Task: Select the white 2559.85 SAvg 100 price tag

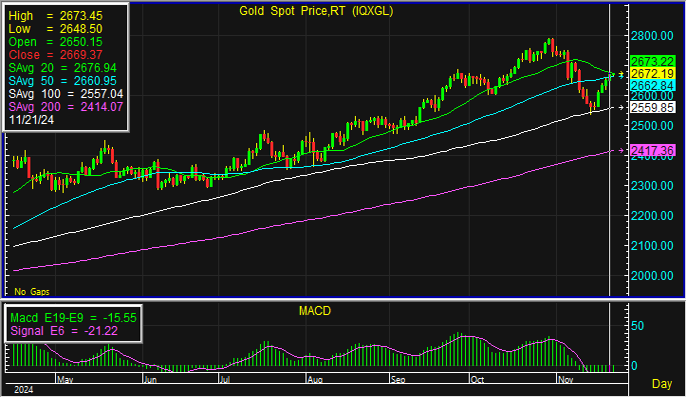Action: [x=652, y=107]
